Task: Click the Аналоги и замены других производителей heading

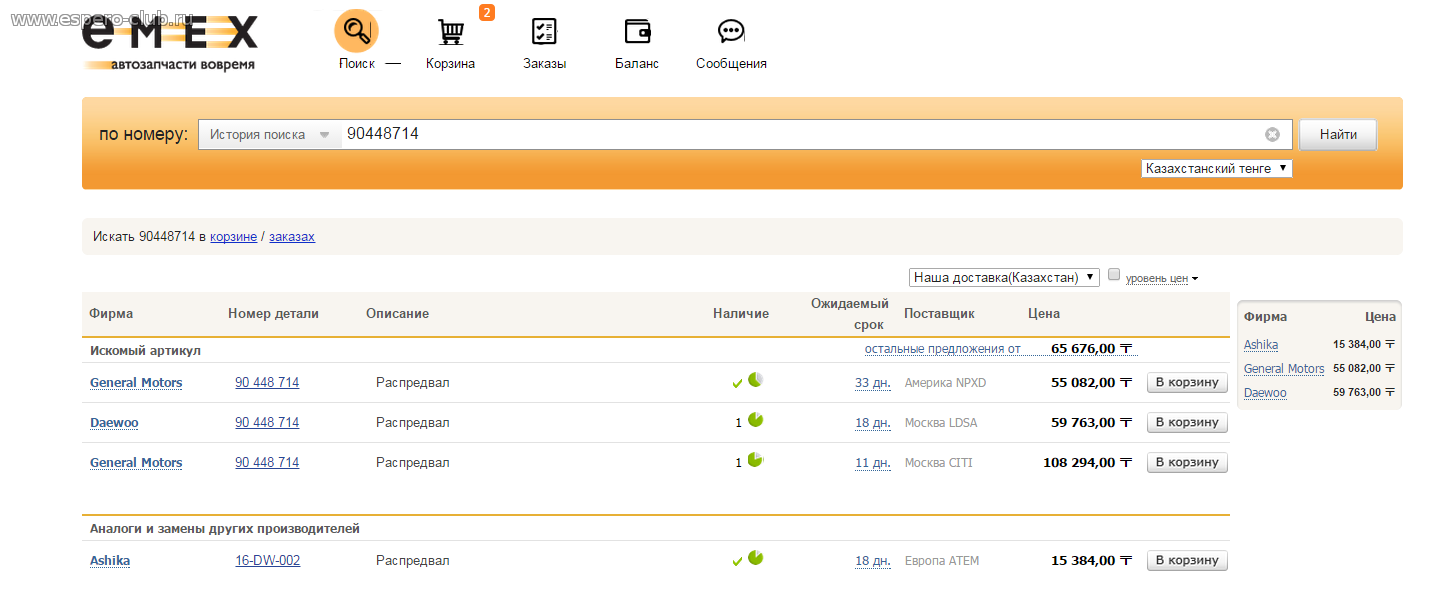Action: click(225, 528)
